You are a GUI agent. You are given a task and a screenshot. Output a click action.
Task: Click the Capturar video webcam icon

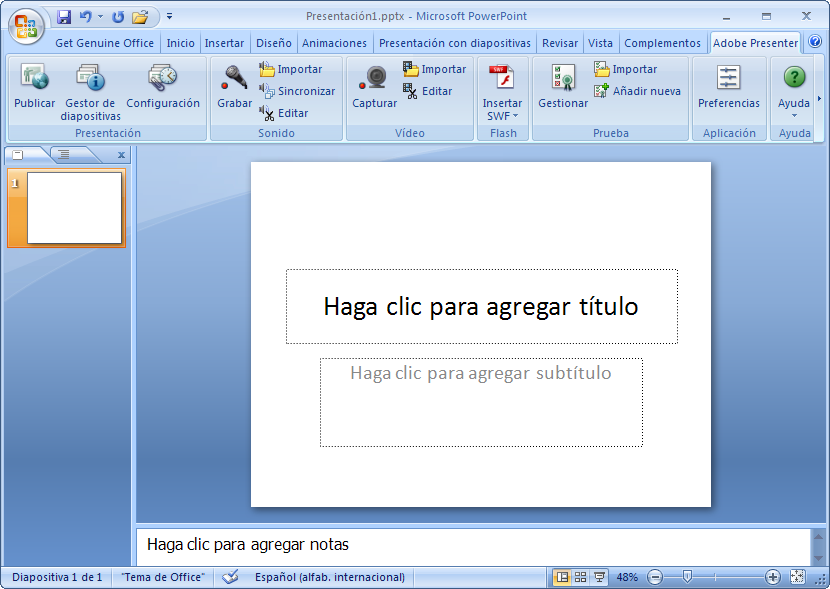[x=375, y=78]
